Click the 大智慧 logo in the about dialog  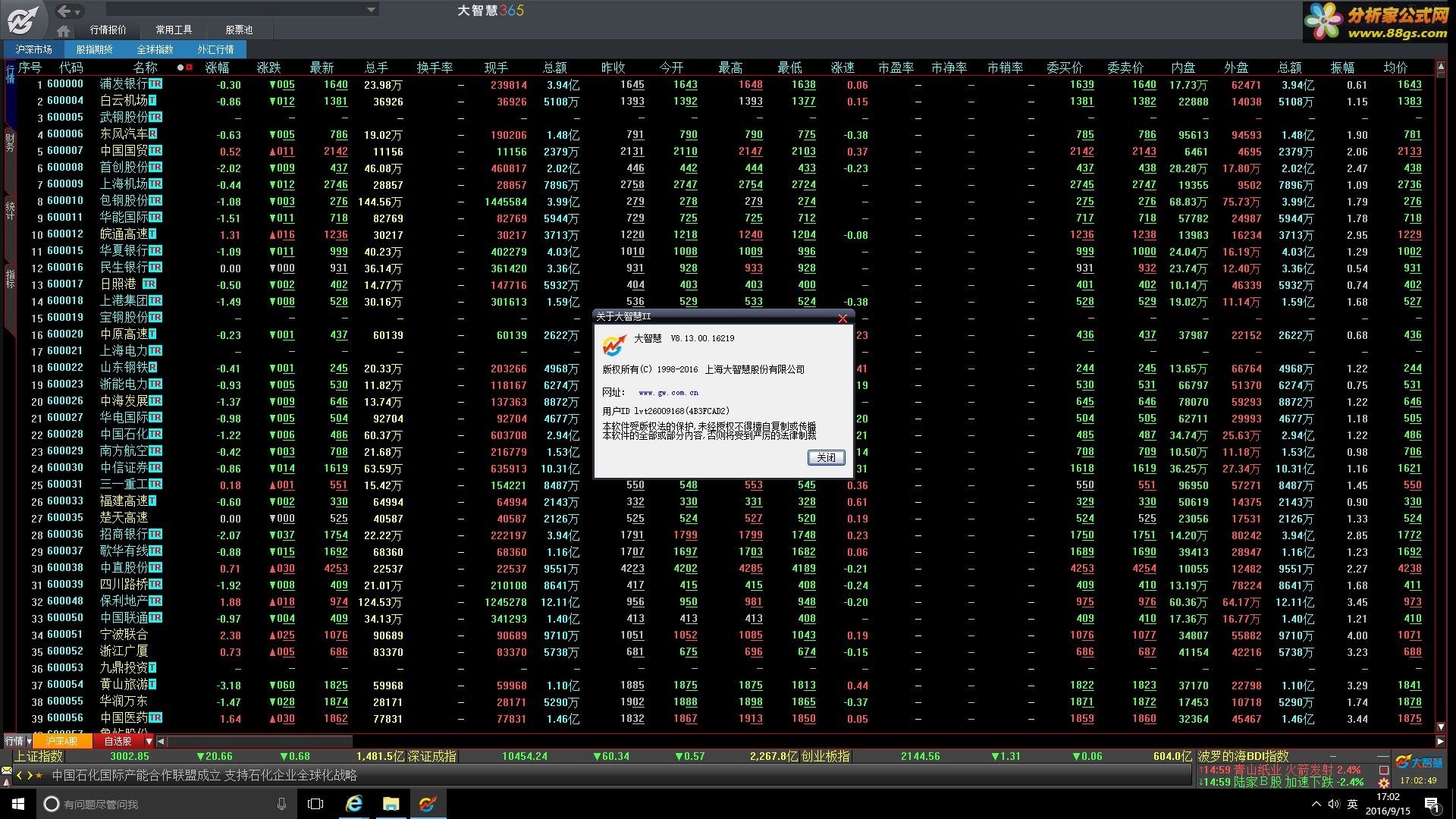coord(614,345)
